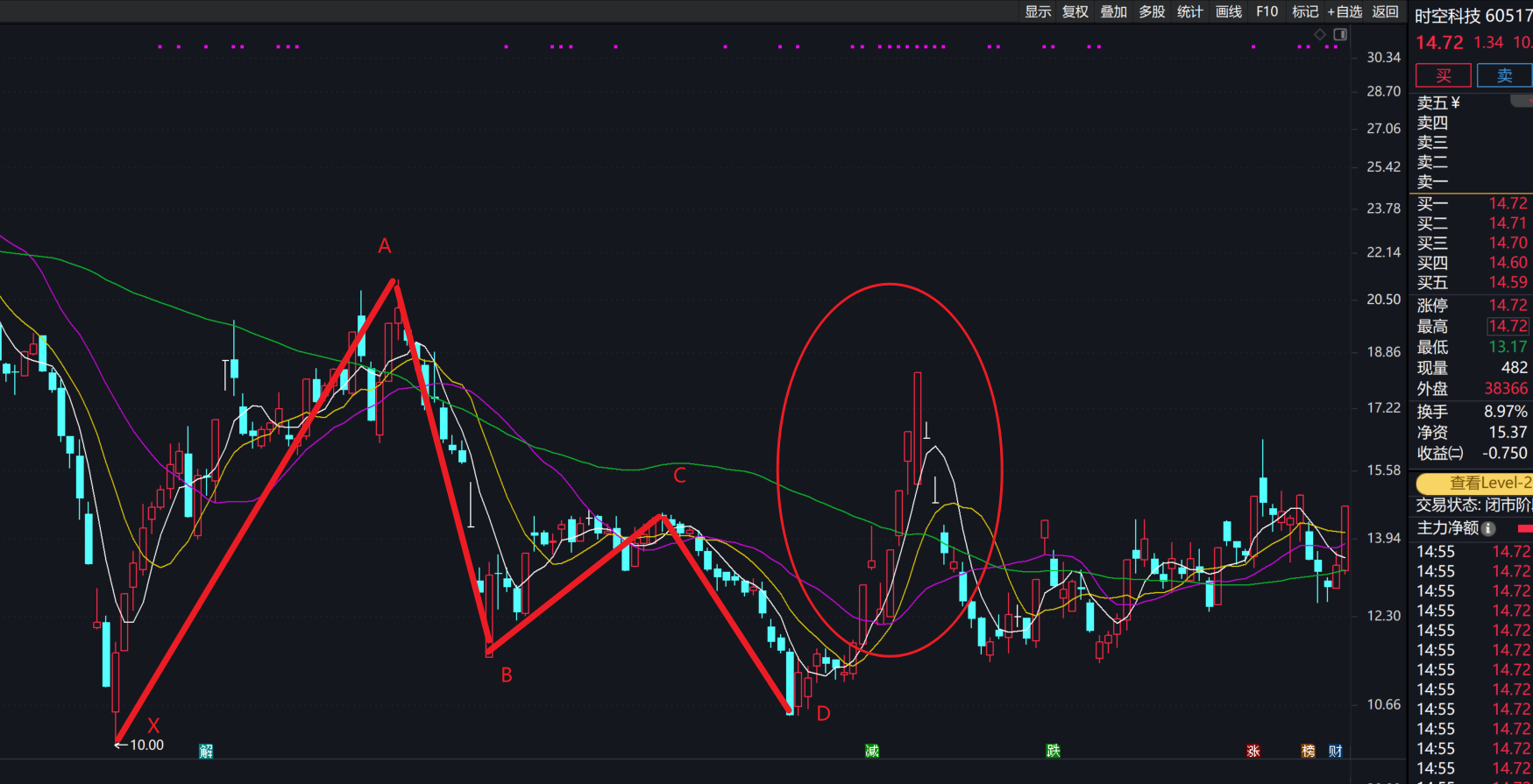Toggle the side panel layout icon
This screenshot has width=1533, height=784.
click(1340, 34)
